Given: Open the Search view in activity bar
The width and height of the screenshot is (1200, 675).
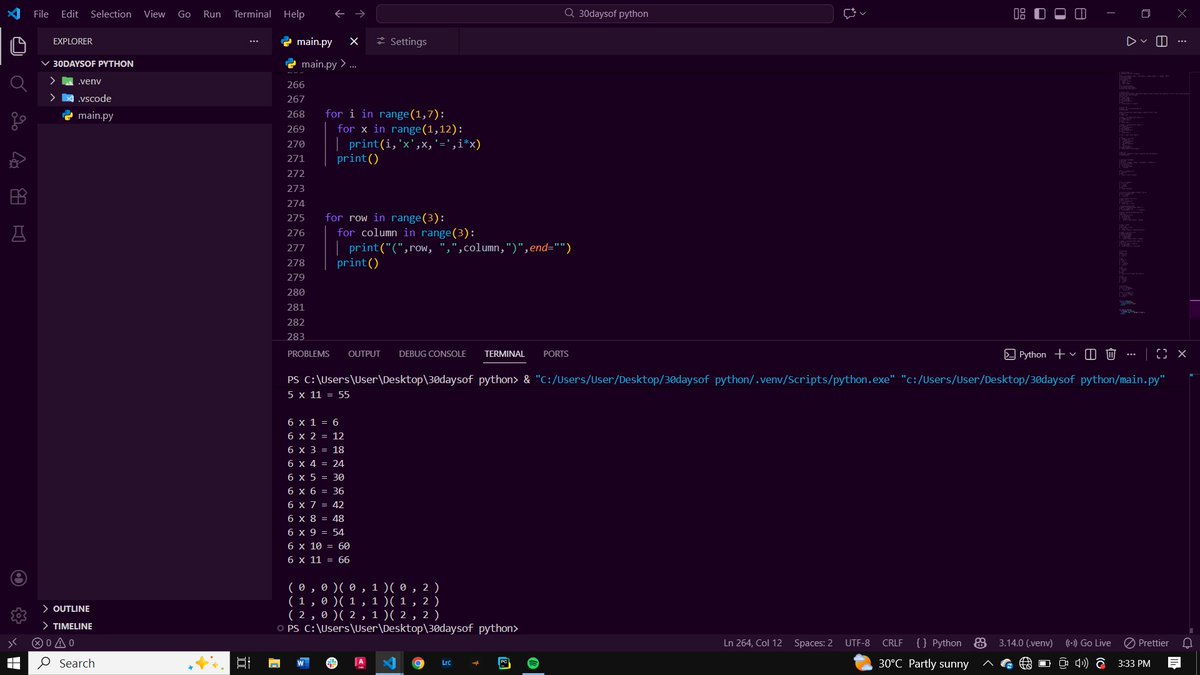Looking at the screenshot, I should 18,84.
